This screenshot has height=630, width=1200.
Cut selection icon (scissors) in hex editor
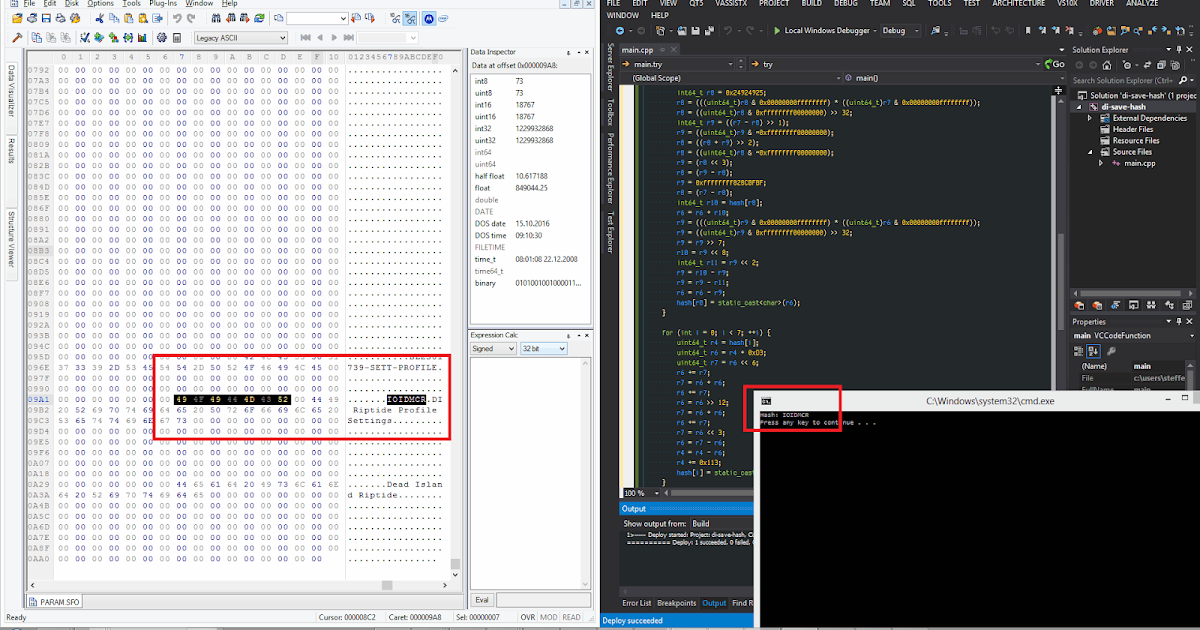tap(99, 18)
